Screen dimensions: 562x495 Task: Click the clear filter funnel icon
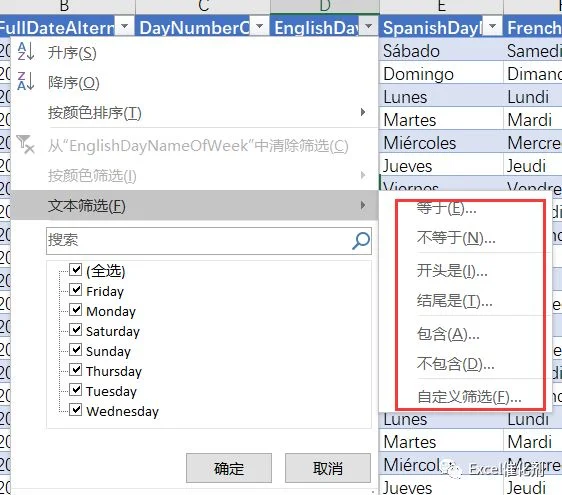25,144
